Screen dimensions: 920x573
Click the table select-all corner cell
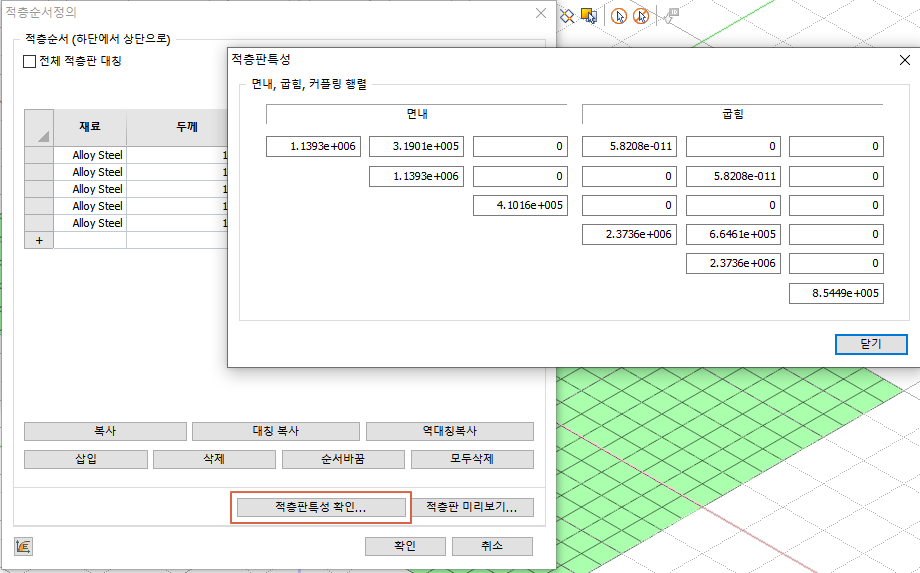pyautogui.click(x=39, y=127)
